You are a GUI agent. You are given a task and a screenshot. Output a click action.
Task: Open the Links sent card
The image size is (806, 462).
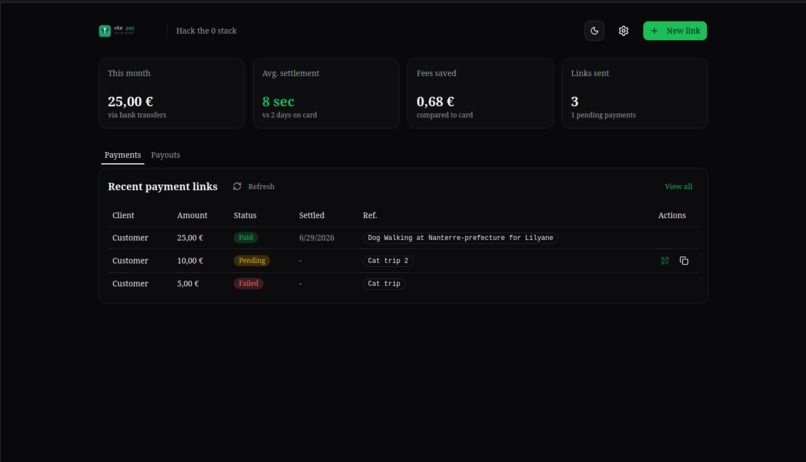click(x=634, y=93)
